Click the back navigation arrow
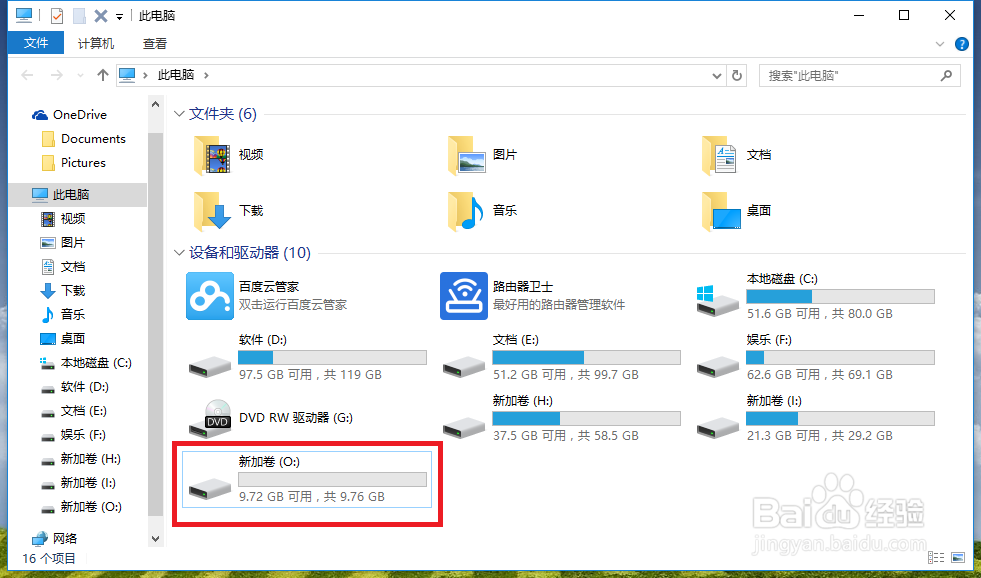The image size is (981, 578). click(27, 75)
